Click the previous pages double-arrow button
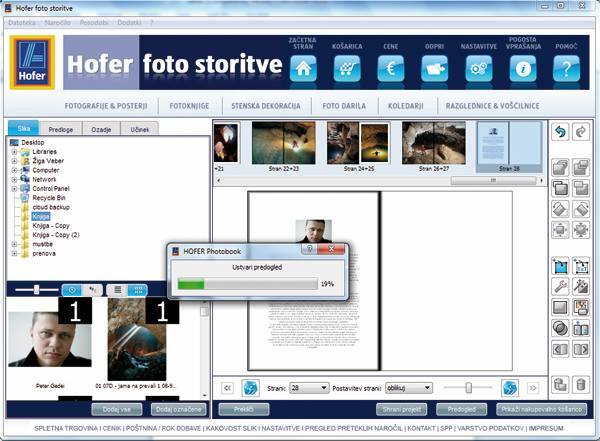Screen dimensions: 600x441 tap(227, 388)
